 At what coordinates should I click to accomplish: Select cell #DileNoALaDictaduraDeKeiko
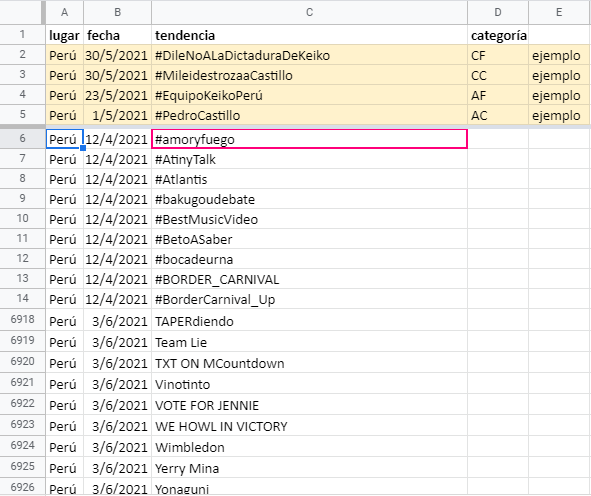pos(309,55)
